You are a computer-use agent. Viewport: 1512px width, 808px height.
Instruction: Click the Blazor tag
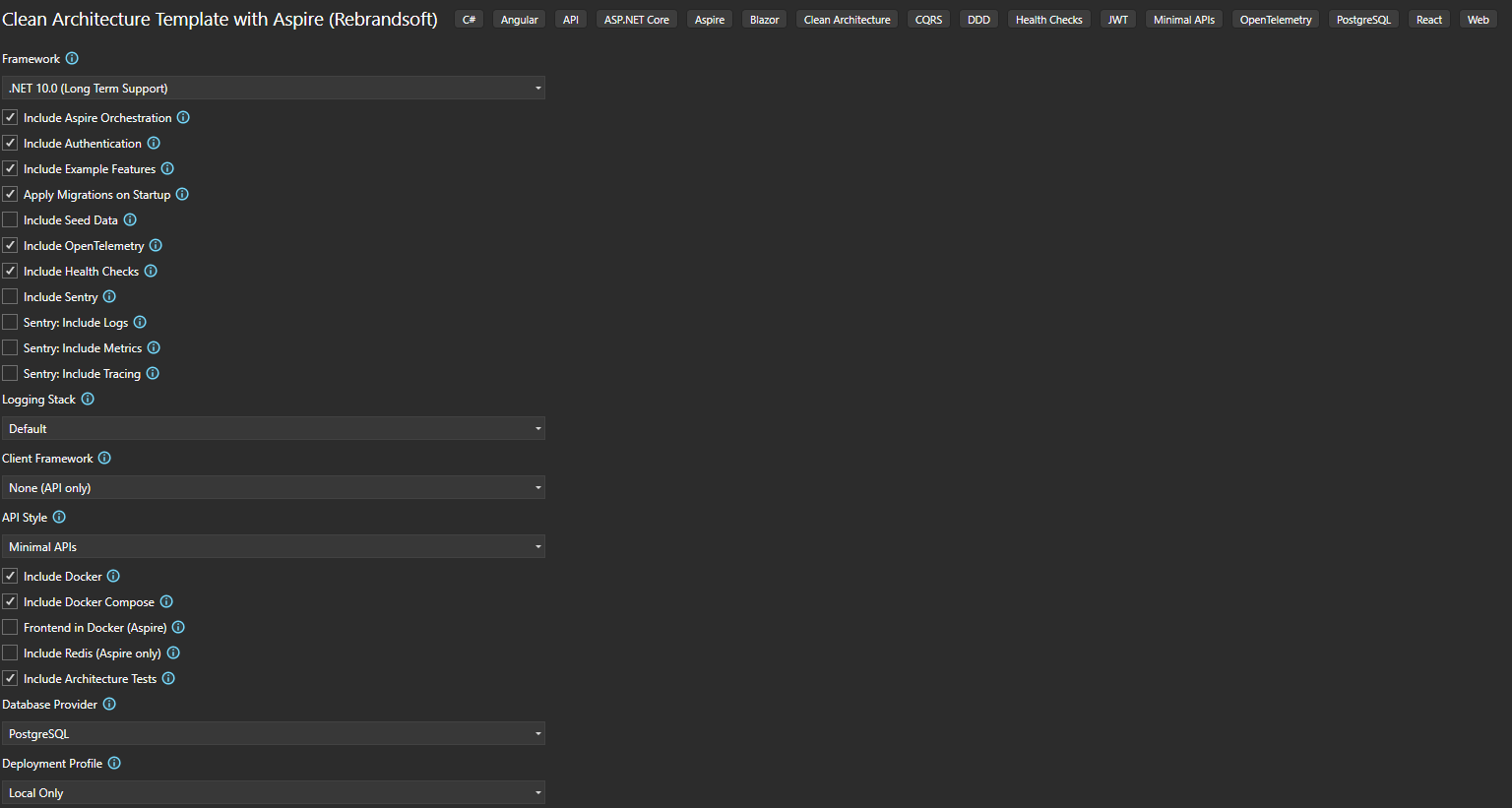[x=765, y=20]
